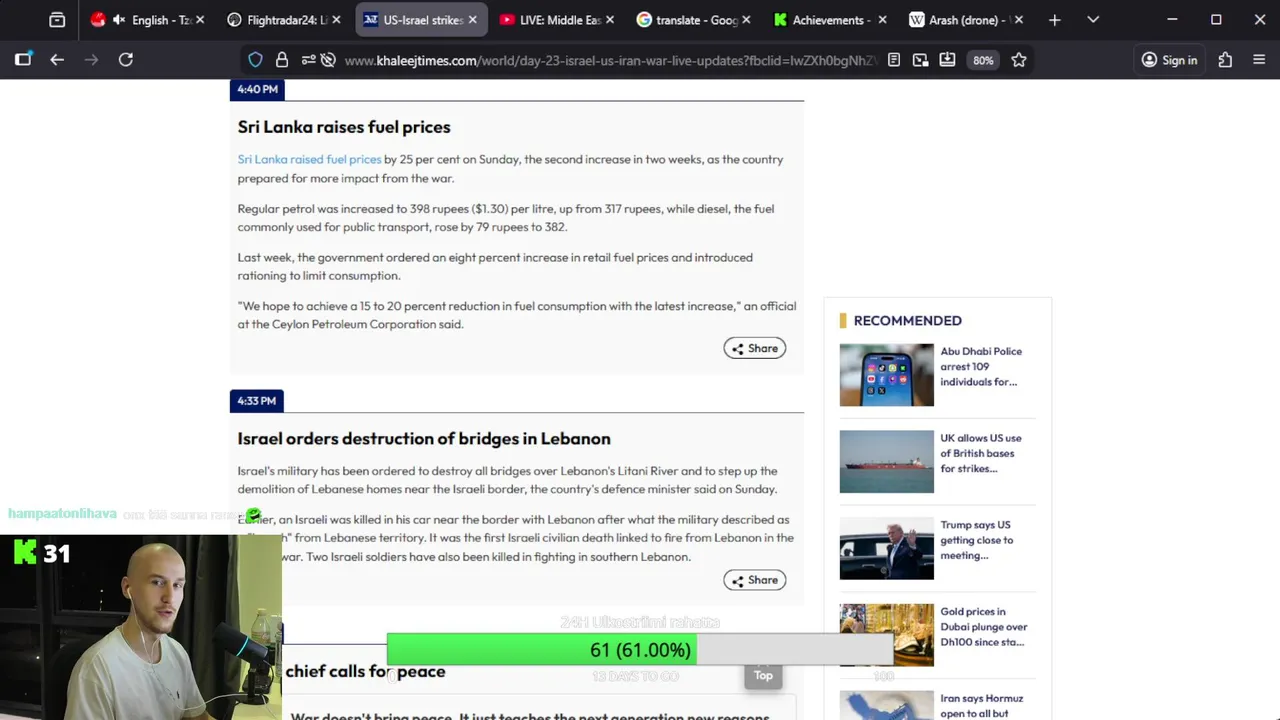The height and width of the screenshot is (720, 1280).
Task: Click the install/save page icon
Action: [948, 60]
